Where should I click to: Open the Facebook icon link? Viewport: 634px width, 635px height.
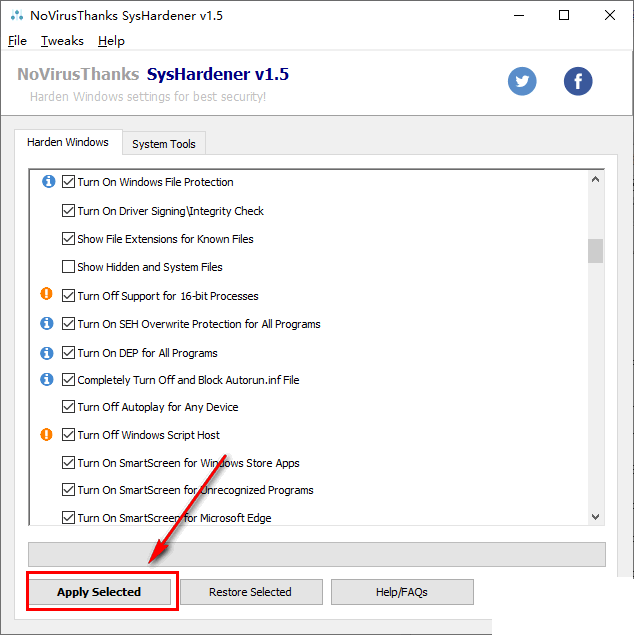578,81
